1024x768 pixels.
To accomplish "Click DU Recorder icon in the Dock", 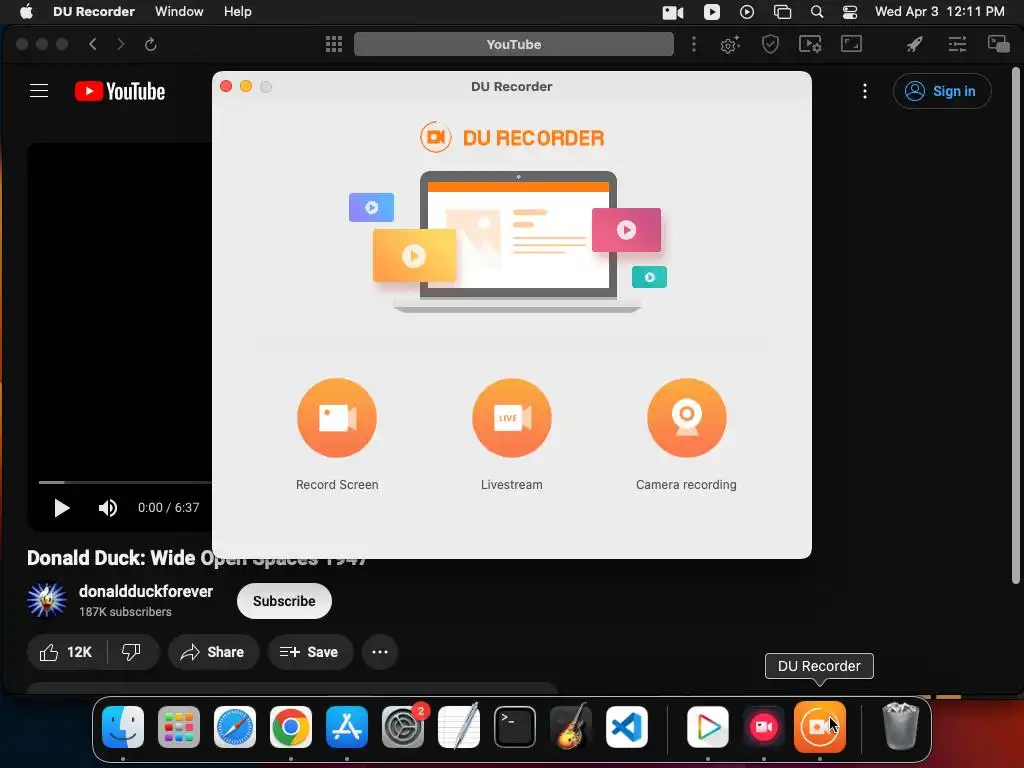I will 820,726.
